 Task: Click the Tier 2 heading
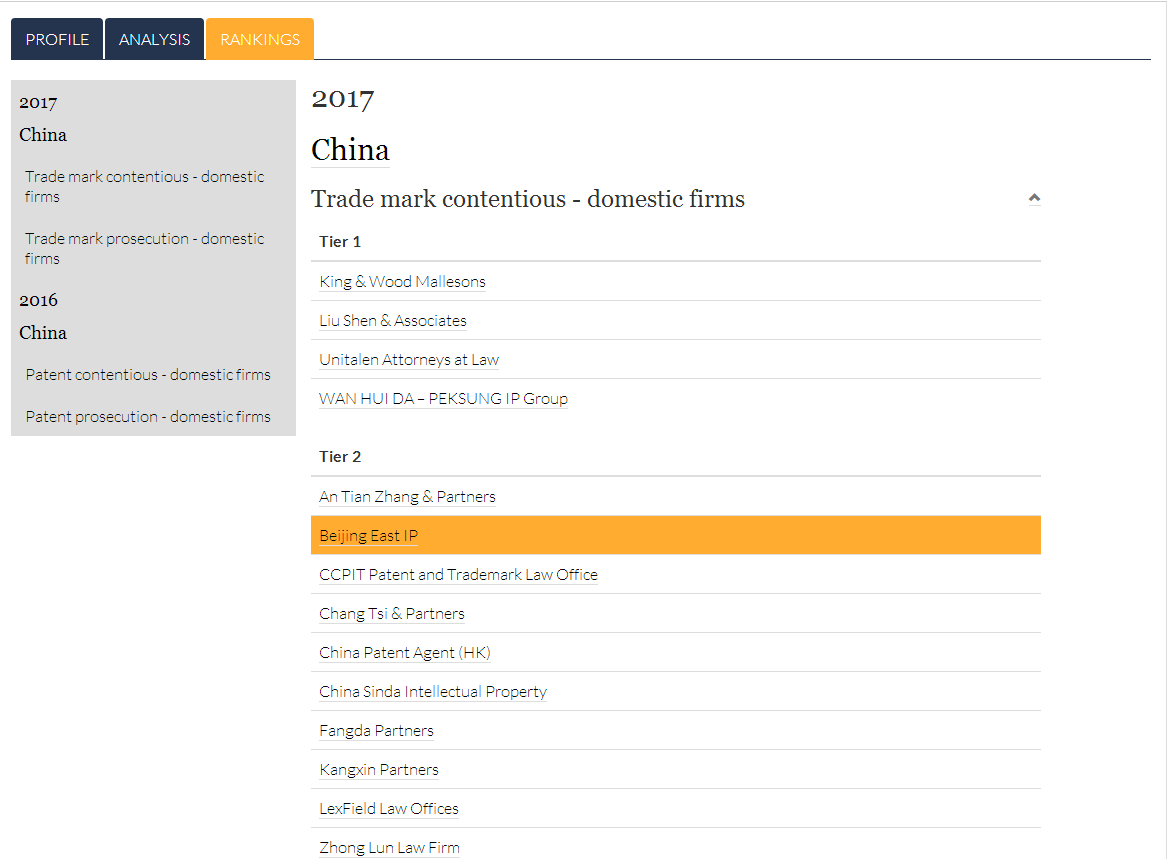point(339,456)
